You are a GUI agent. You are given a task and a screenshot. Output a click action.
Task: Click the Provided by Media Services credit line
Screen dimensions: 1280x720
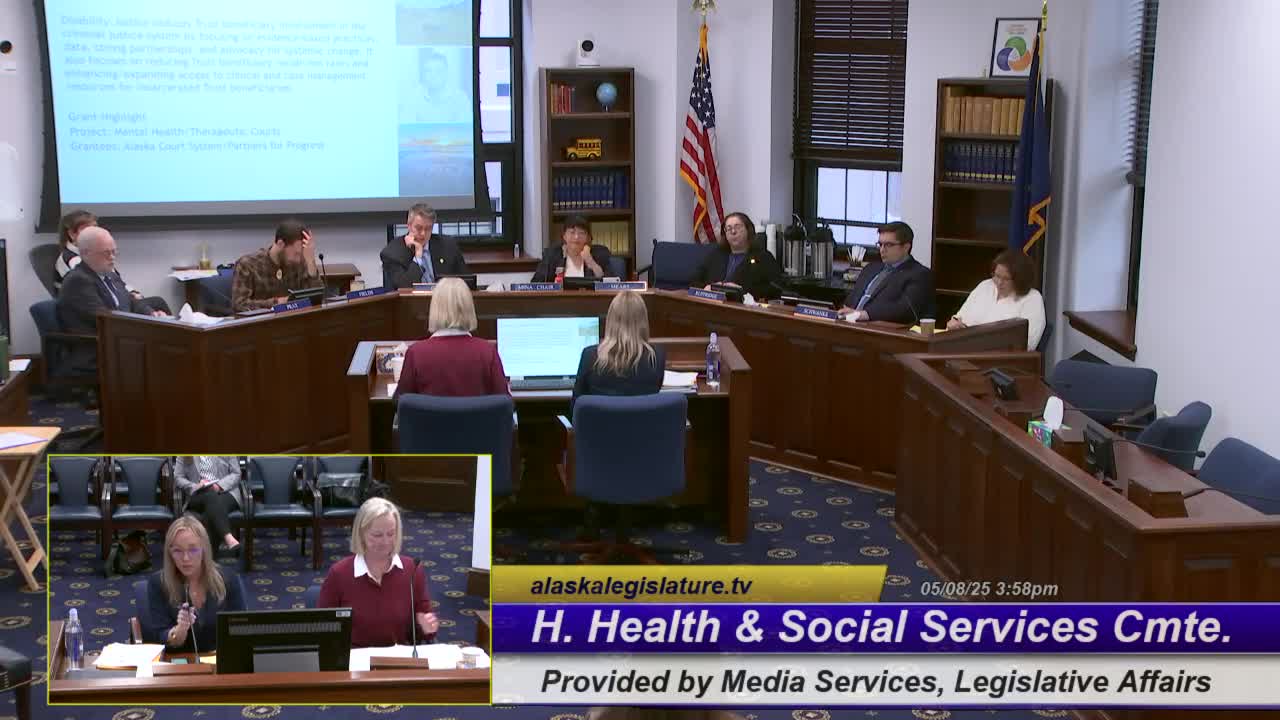pyautogui.click(x=876, y=682)
